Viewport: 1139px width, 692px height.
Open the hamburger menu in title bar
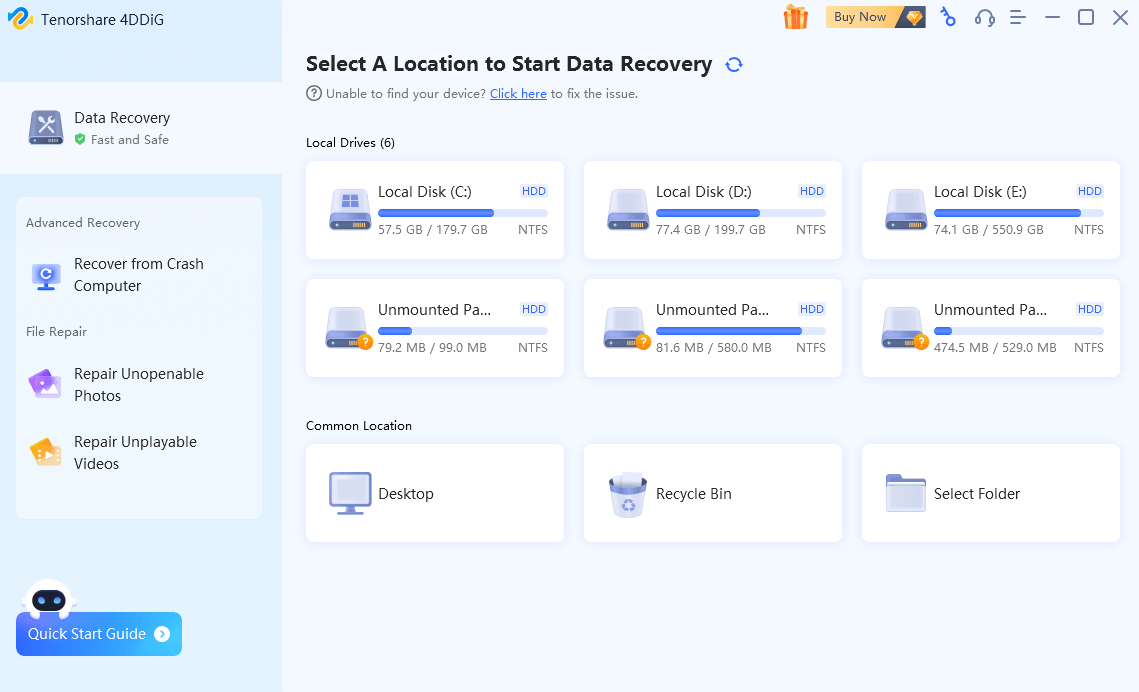click(1018, 17)
